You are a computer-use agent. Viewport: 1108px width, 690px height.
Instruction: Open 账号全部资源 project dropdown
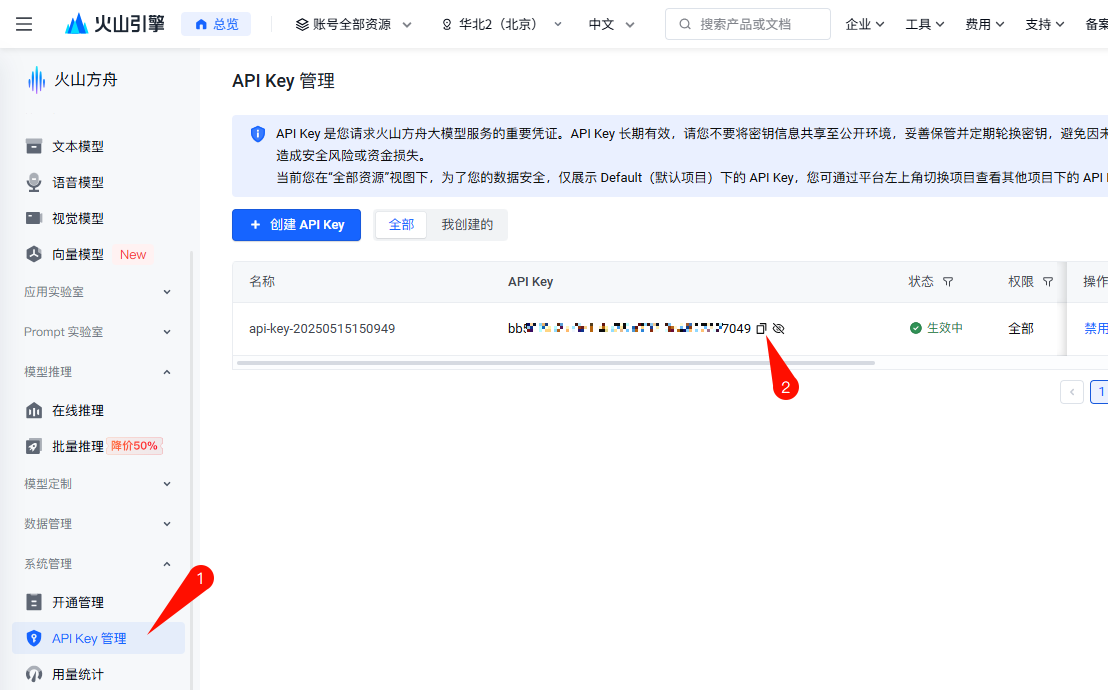(x=353, y=24)
